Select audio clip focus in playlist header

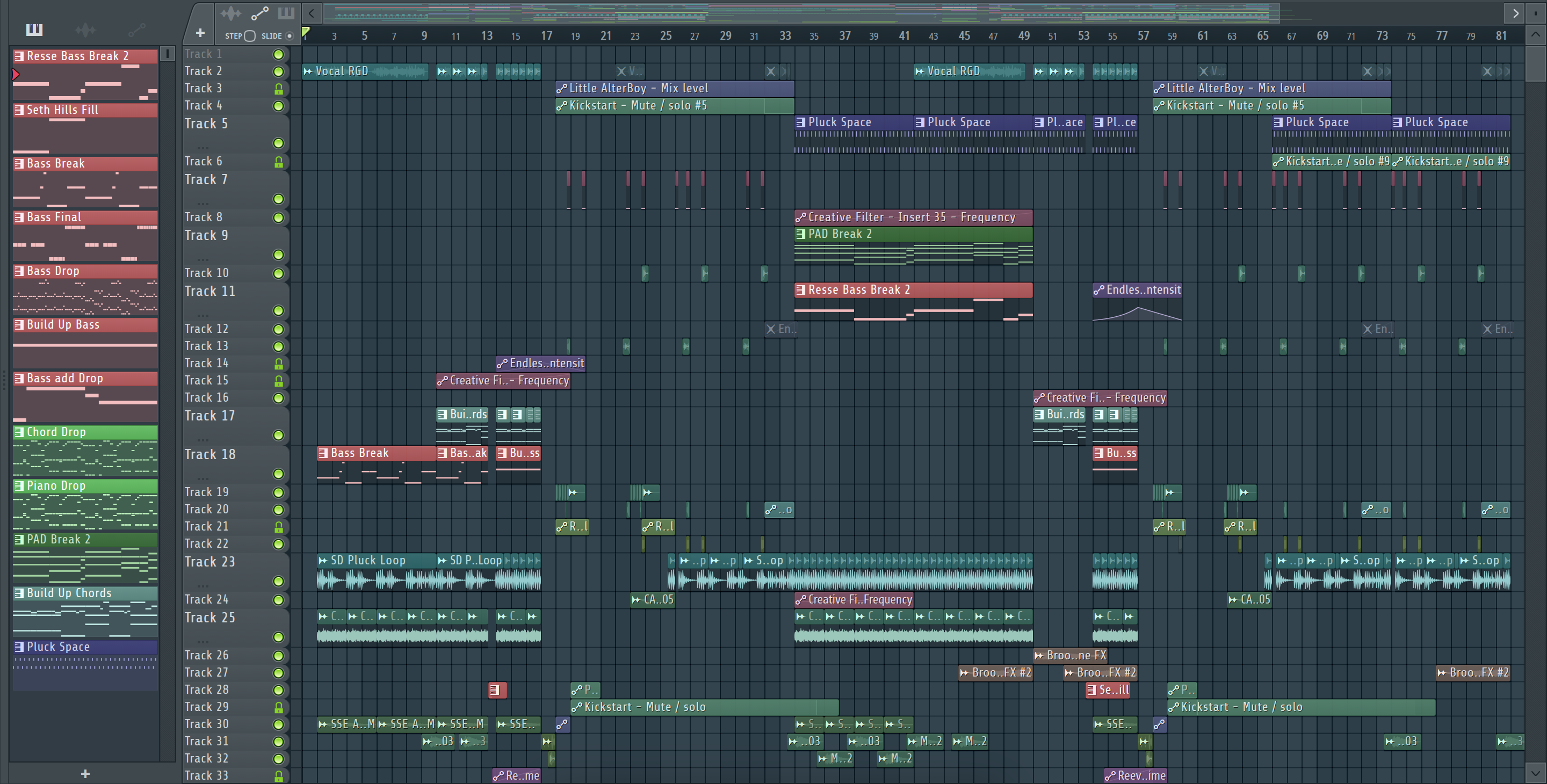230,13
